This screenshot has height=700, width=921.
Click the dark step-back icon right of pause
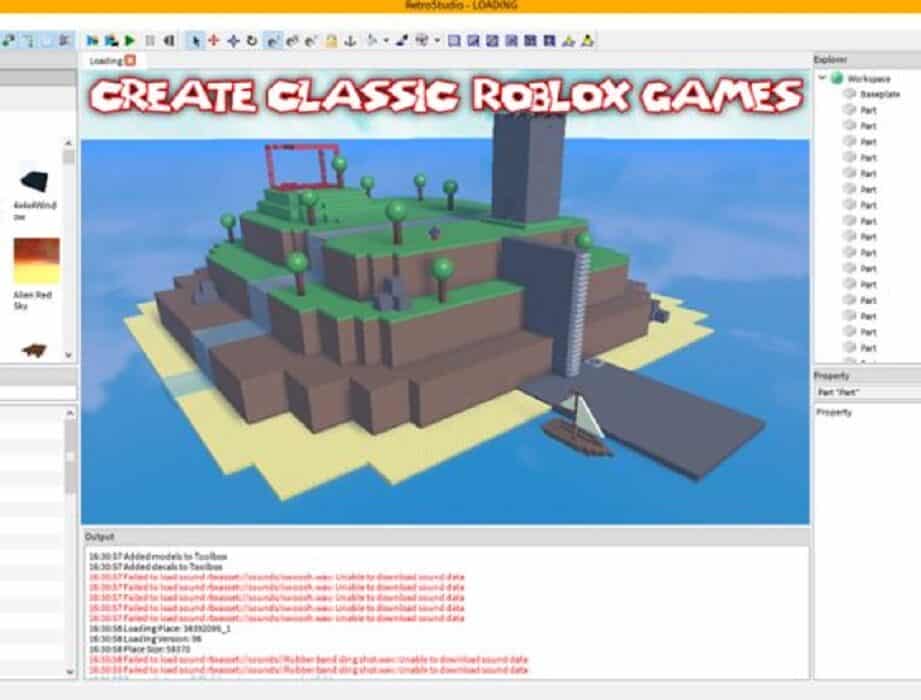pyautogui.click(x=169, y=41)
